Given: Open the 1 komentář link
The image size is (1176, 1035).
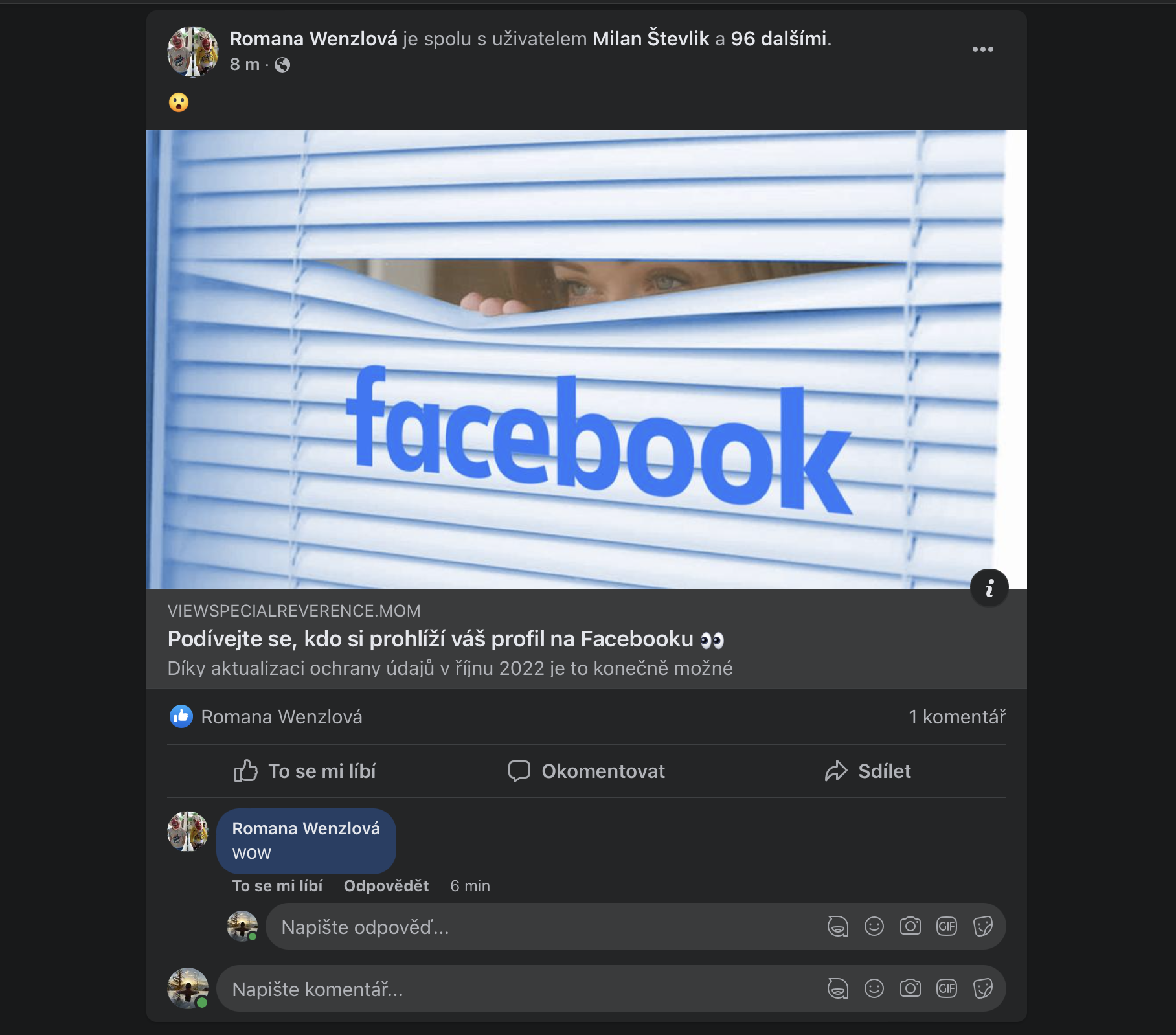Looking at the screenshot, I should click(957, 716).
